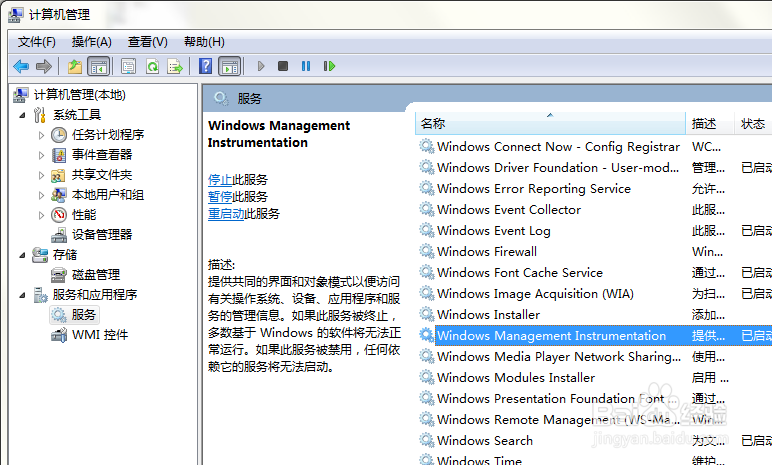
Task: Expand the 任务计划程序 node arrow
Action: [41, 135]
